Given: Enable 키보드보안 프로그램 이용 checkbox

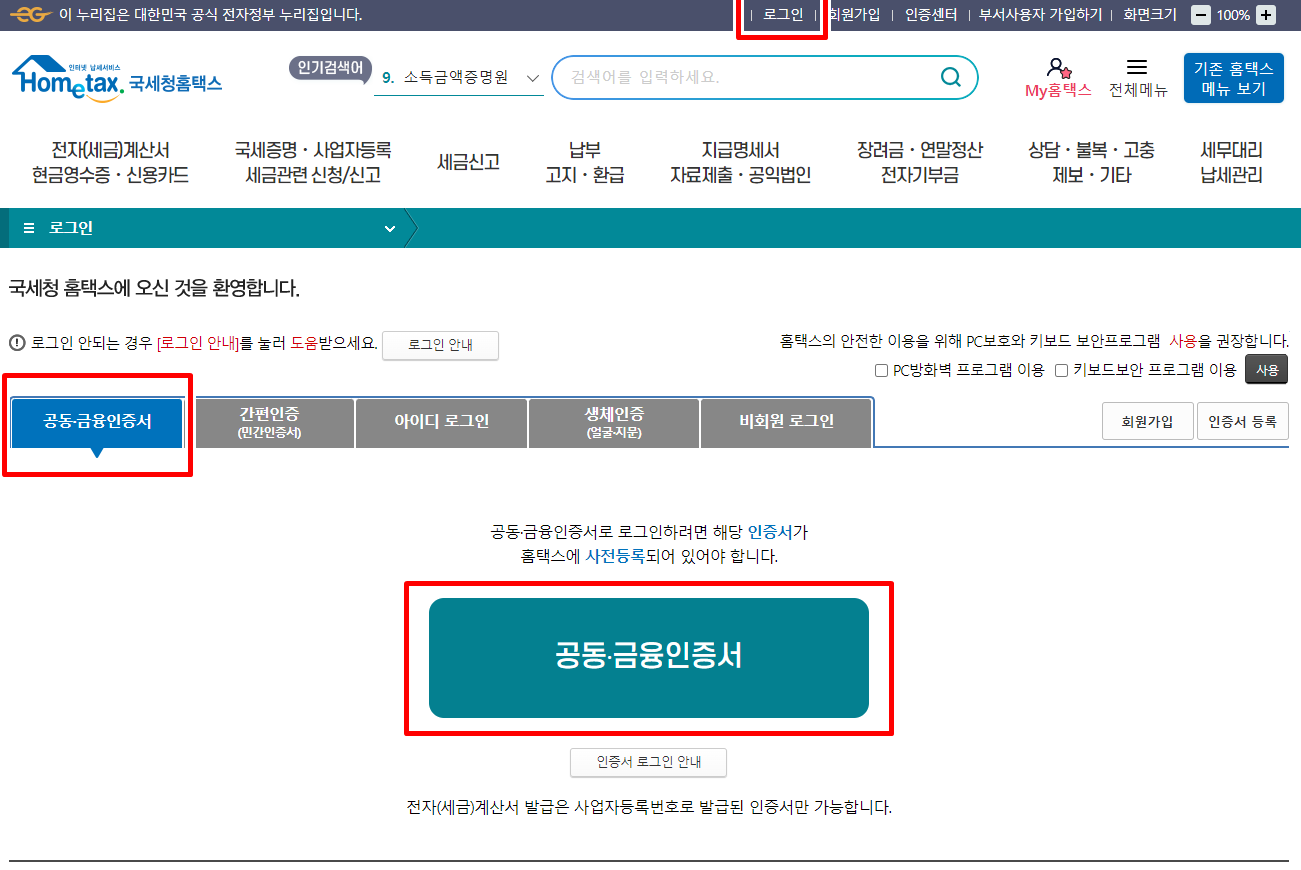Looking at the screenshot, I should click(1062, 370).
